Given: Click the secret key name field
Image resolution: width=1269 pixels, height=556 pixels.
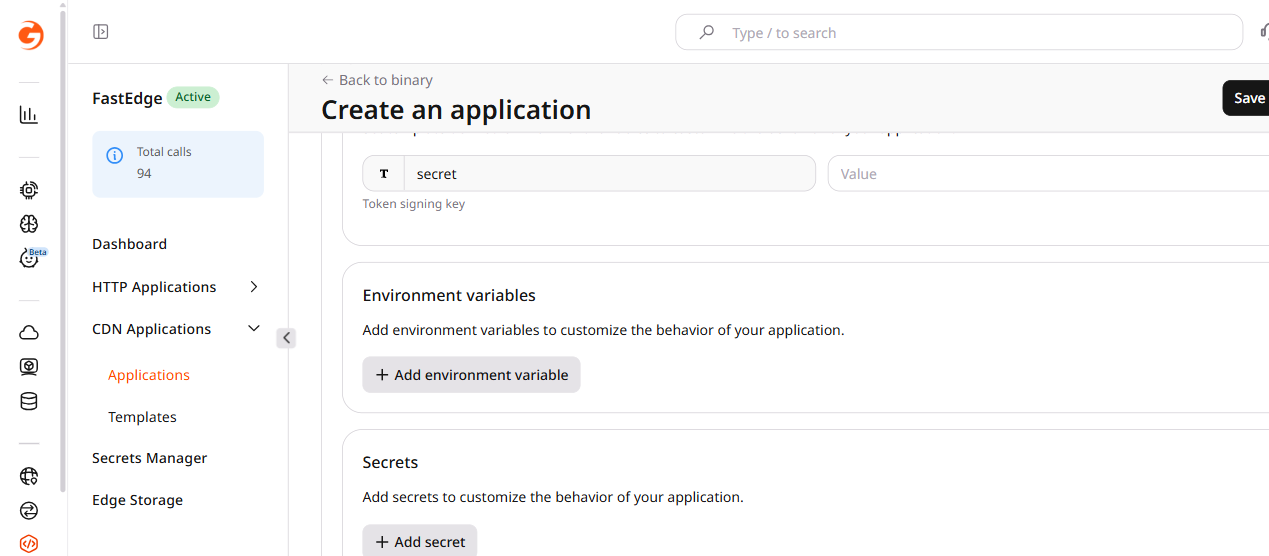Looking at the screenshot, I should pos(609,173).
